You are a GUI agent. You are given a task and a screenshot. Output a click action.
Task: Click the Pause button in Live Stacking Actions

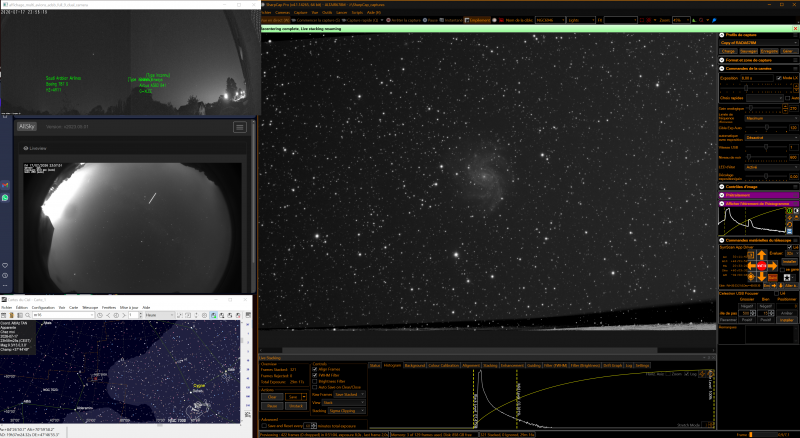pyautogui.click(x=272, y=406)
